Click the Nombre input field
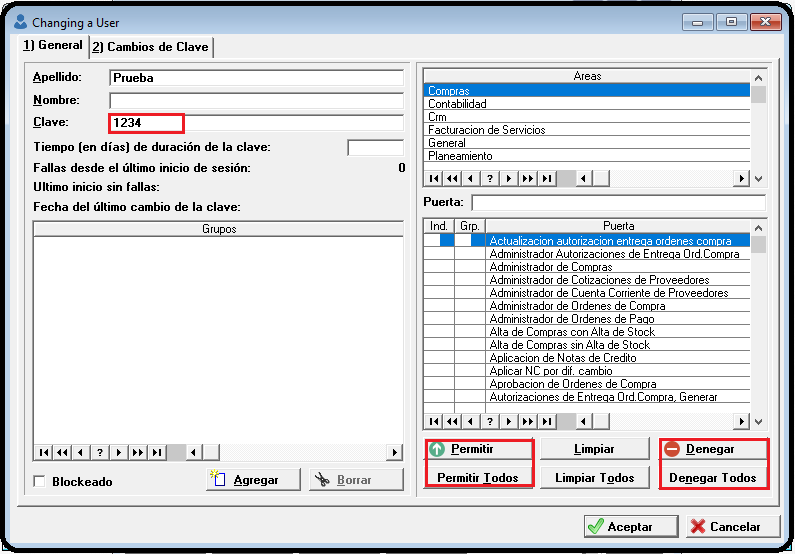The height and width of the screenshot is (554, 795). coord(256,100)
